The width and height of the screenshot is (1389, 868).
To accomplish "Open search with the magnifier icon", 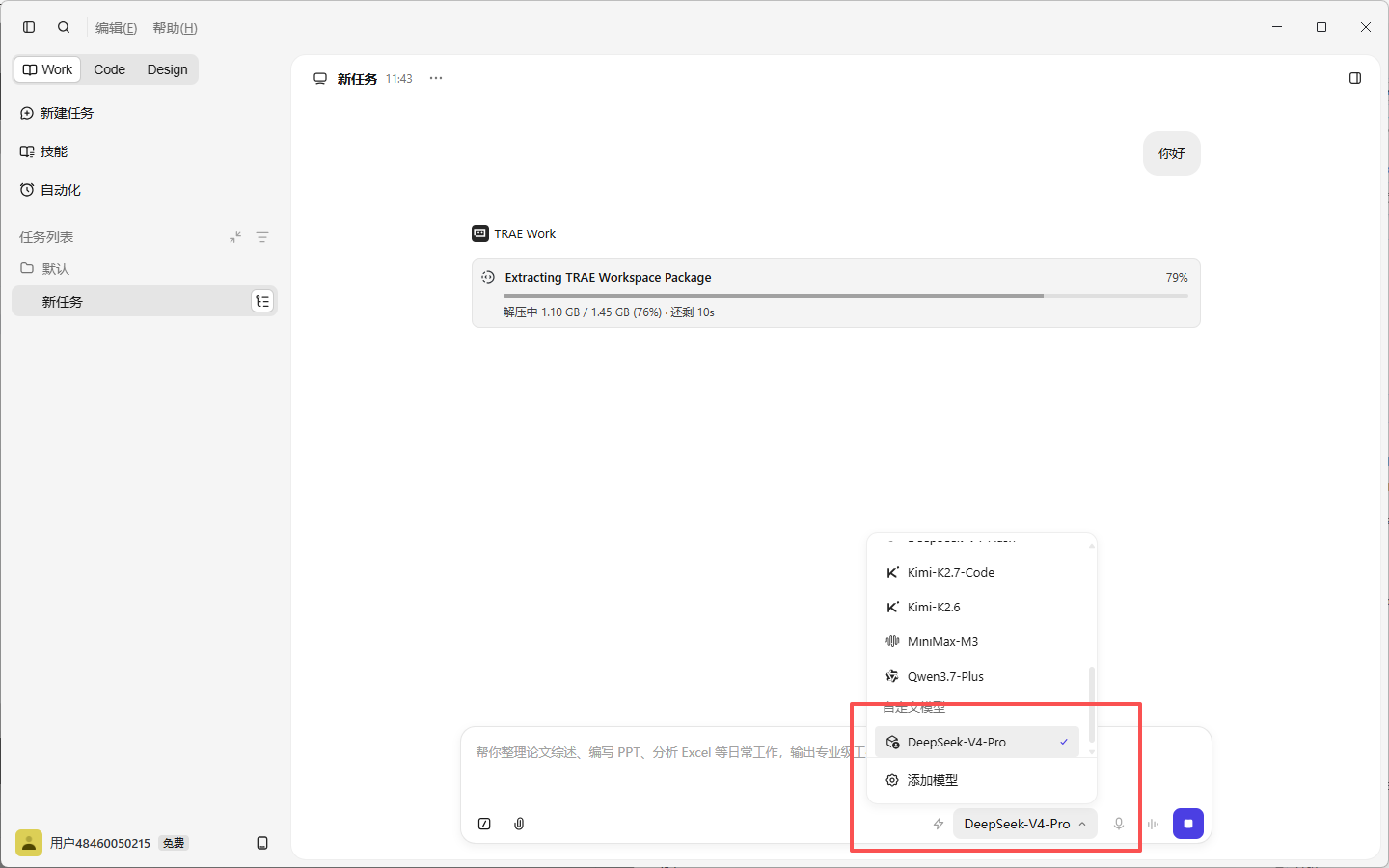I will [x=64, y=27].
